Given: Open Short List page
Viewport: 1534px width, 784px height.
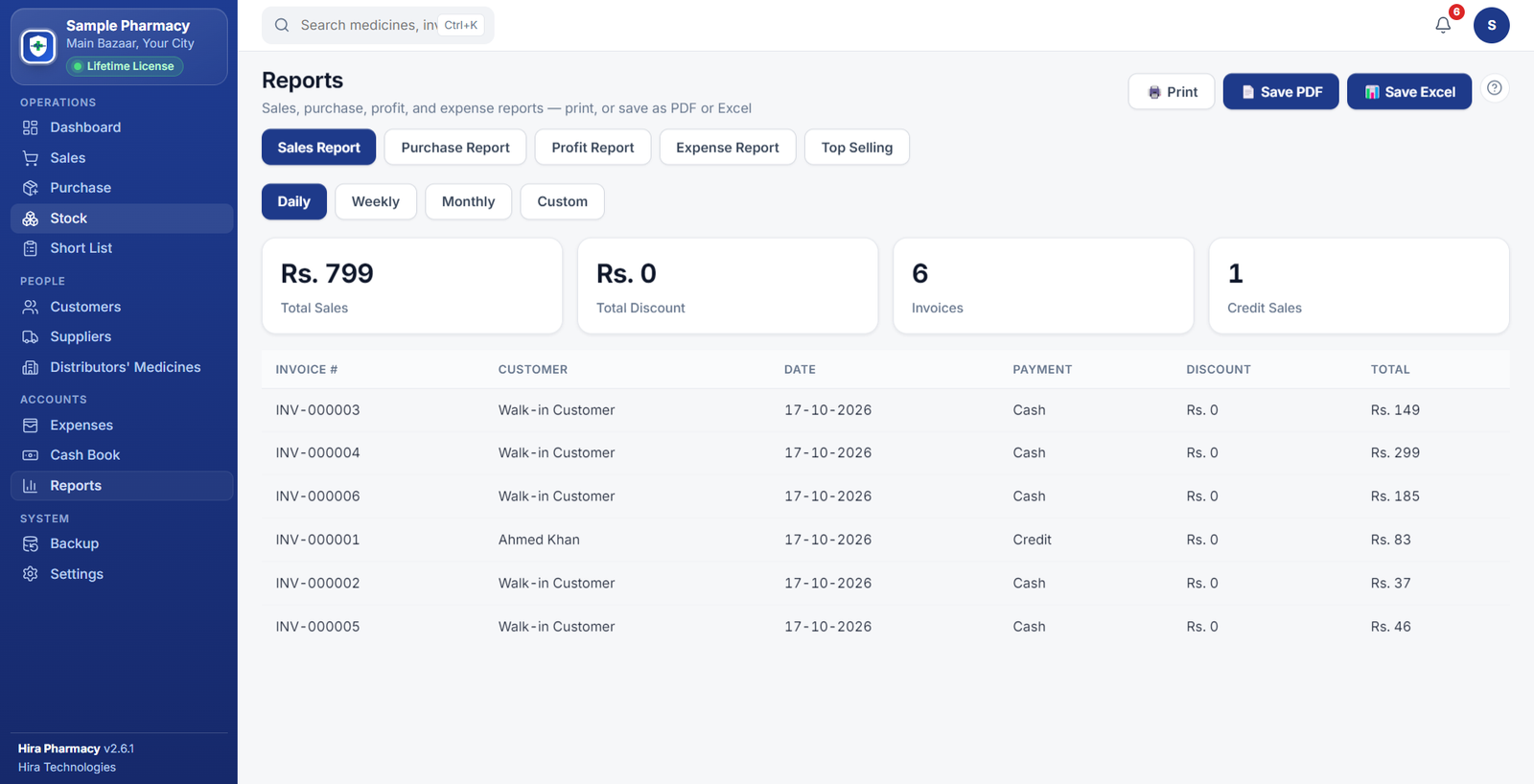Looking at the screenshot, I should coord(122,248).
